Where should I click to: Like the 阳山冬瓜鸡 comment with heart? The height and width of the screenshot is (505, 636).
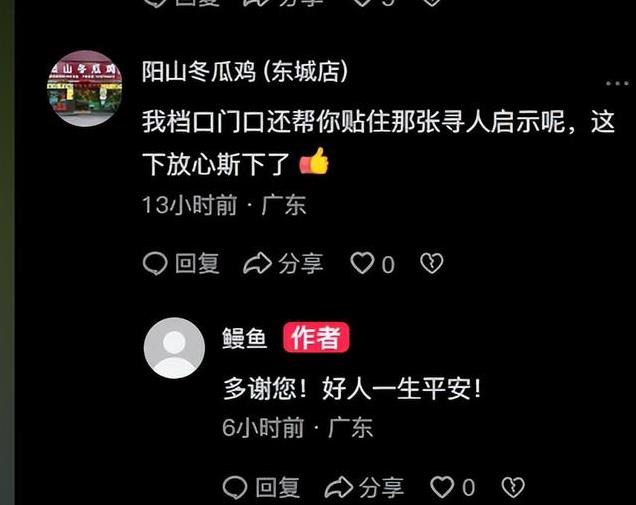(x=362, y=263)
